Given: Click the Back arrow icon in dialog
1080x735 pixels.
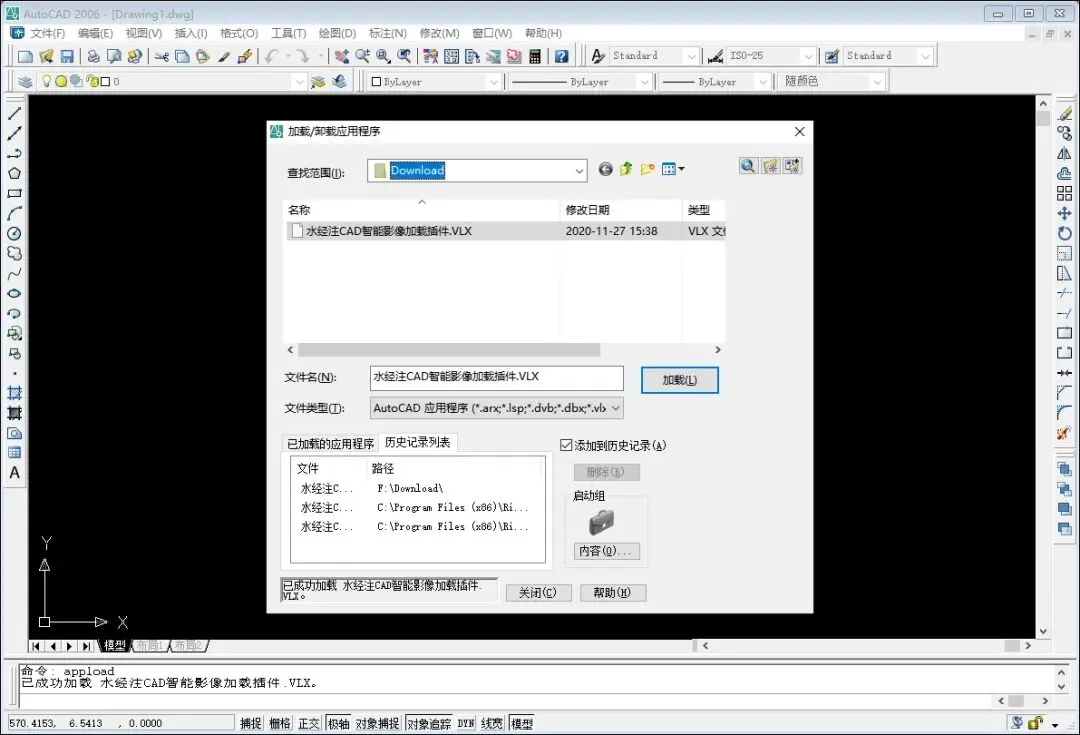Looking at the screenshot, I should [x=605, y=169].
